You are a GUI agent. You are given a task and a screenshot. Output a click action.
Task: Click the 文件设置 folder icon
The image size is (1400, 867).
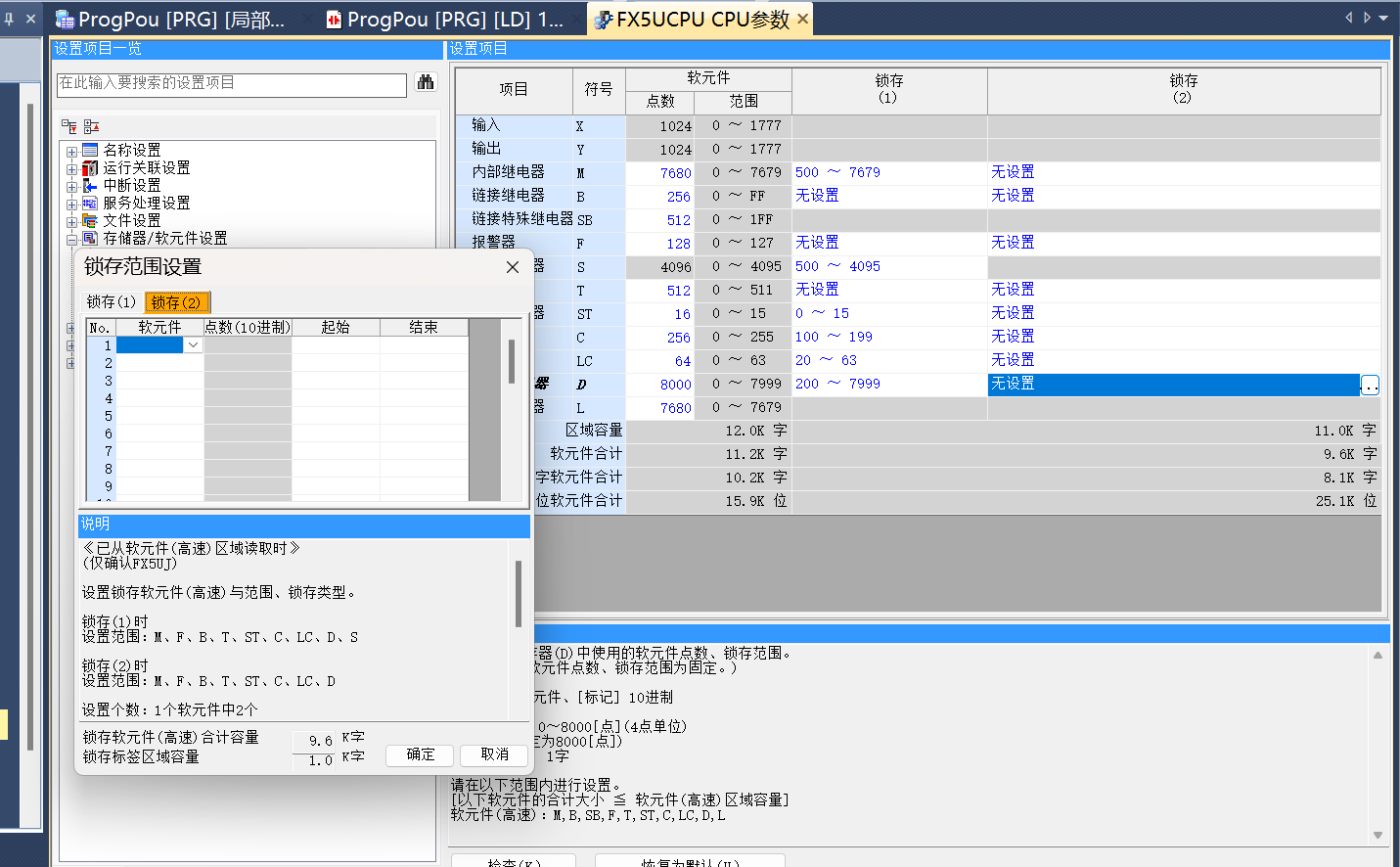coord(90,221)
